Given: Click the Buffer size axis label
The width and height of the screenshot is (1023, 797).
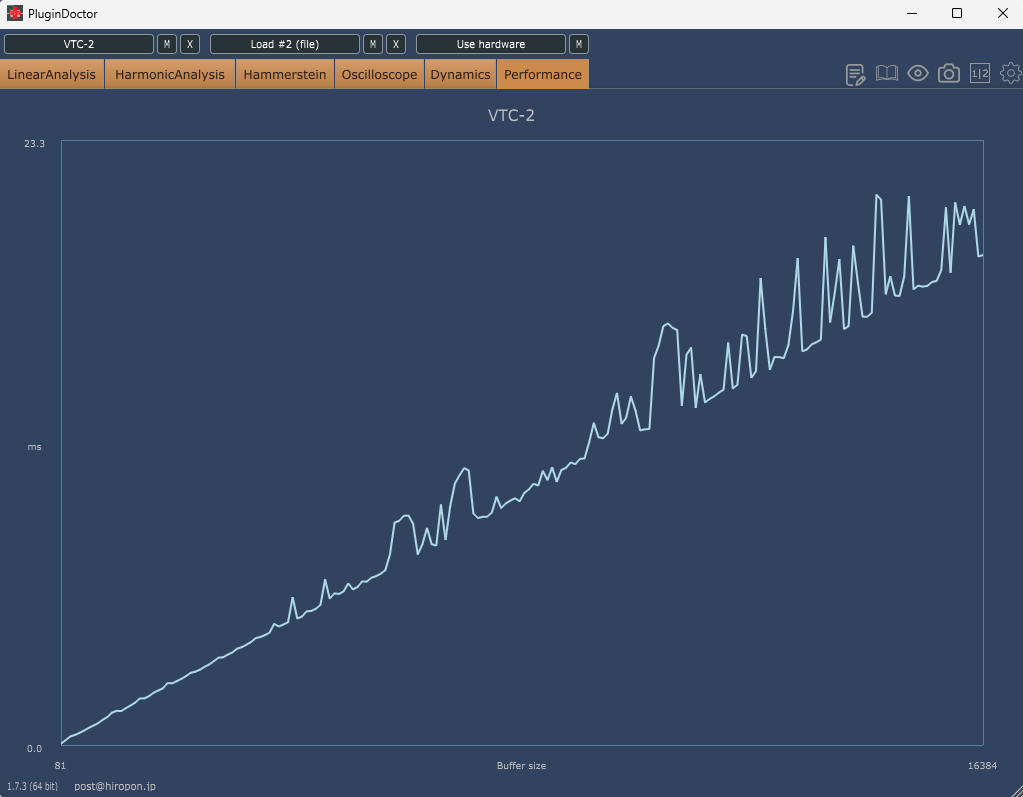Looking at the screenshot, I should point(521,766).
